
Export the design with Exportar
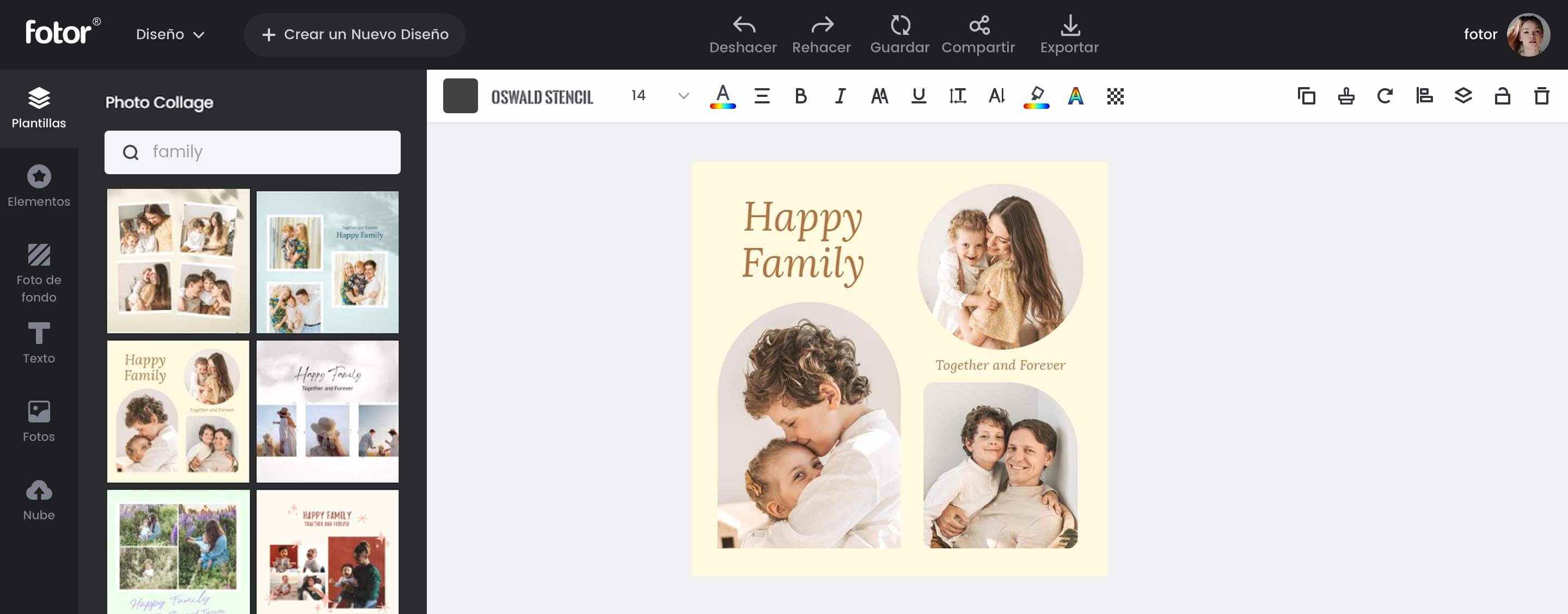tap(1069, 35)
